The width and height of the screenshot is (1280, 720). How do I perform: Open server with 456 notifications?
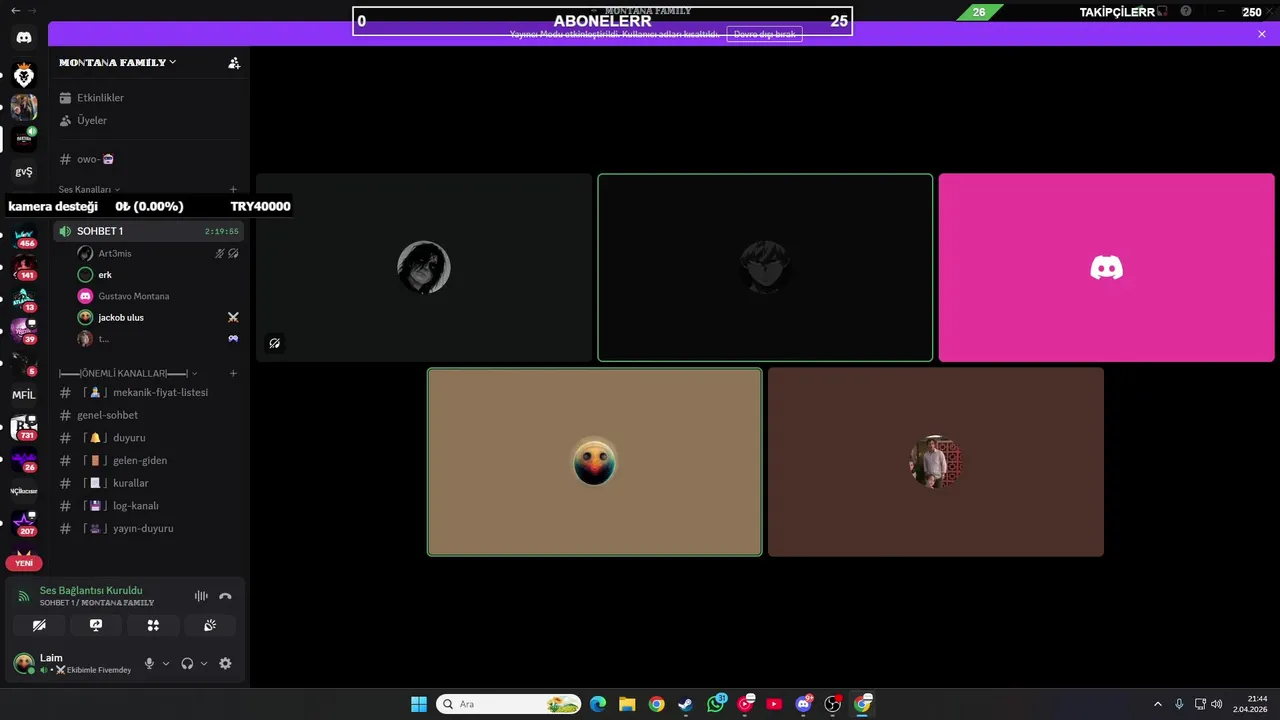tap(24, 238)
